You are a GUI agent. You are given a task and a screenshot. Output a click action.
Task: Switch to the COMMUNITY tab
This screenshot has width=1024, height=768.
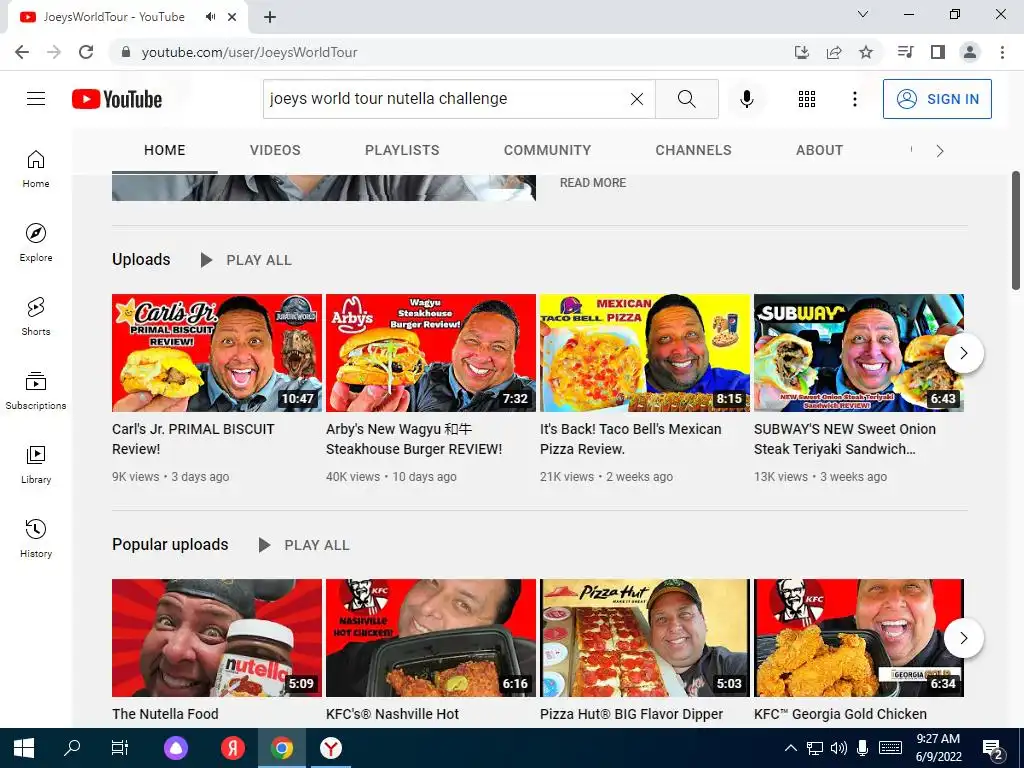(547, 150)
